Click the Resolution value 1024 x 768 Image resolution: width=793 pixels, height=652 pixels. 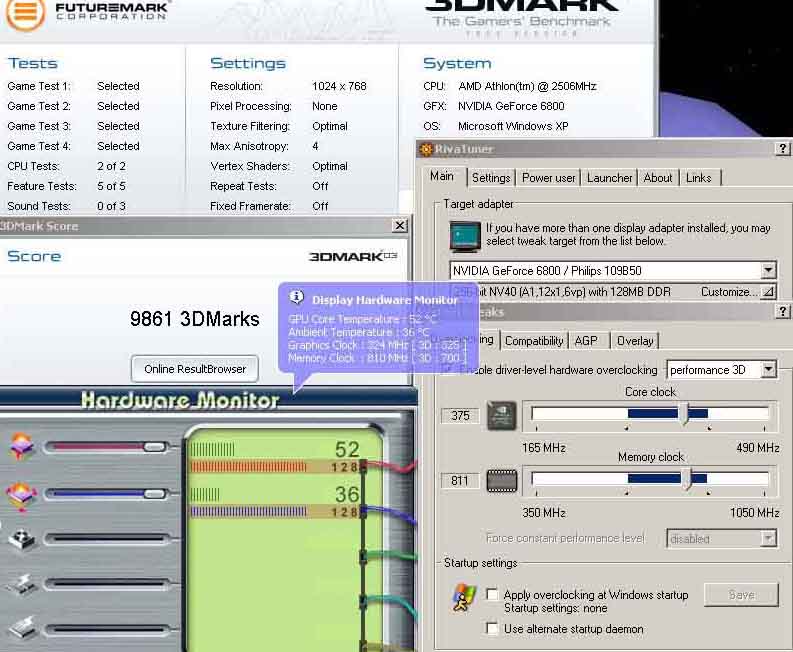pos(339,86)
